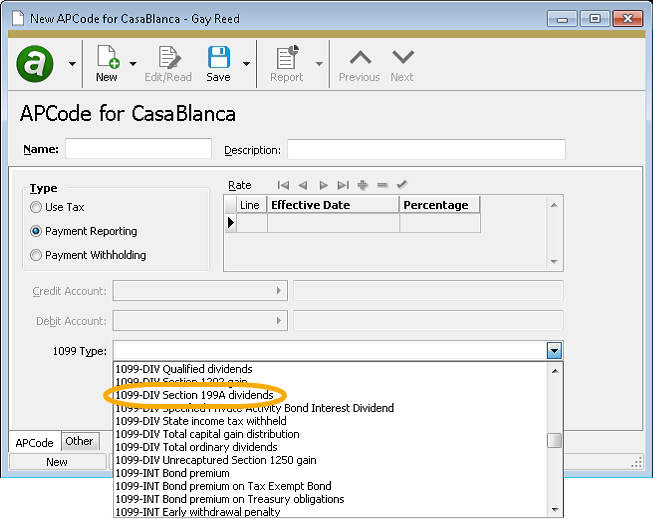
Task: Click the New document toolbar icon
Action: point(106,57)
